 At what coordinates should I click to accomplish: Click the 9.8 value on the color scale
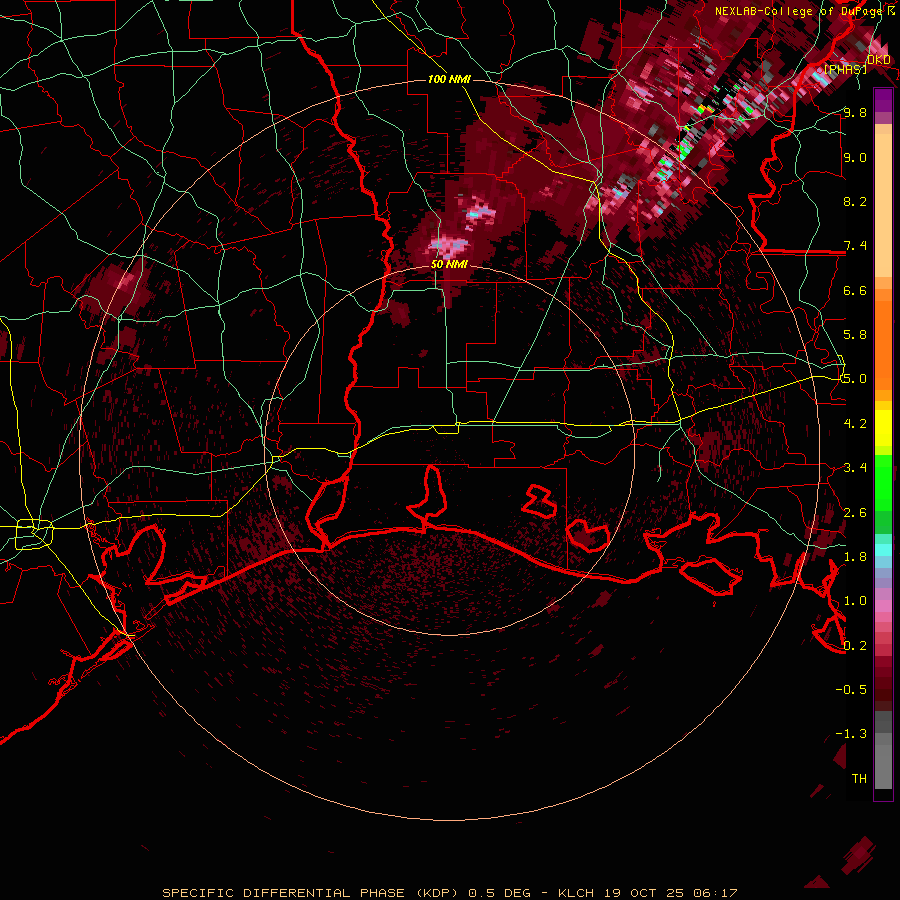point(855,112)
